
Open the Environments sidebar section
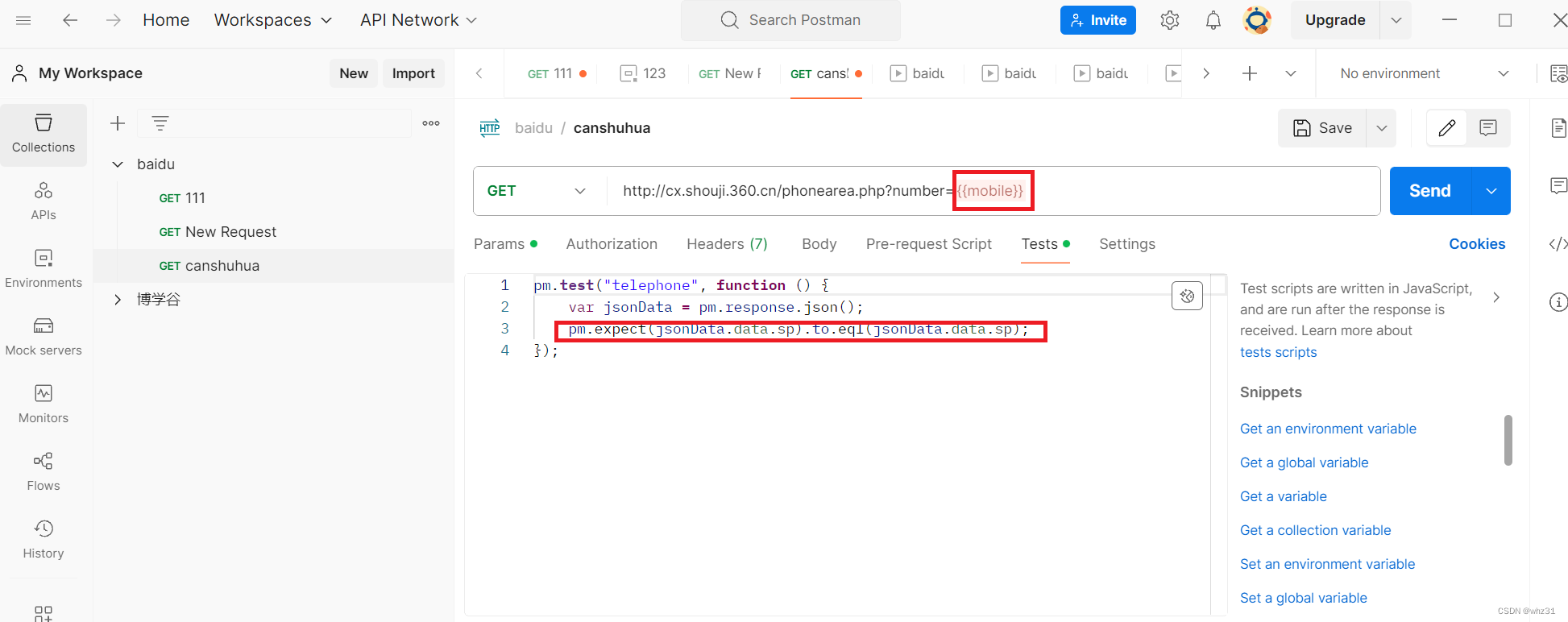point(44,269)
